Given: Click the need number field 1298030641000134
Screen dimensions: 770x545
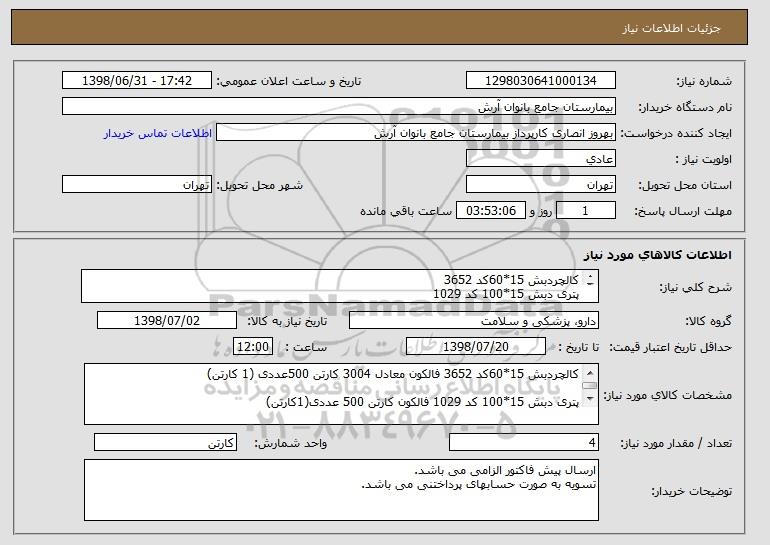Looking at the screenshot, I should (x=541, y=81).
